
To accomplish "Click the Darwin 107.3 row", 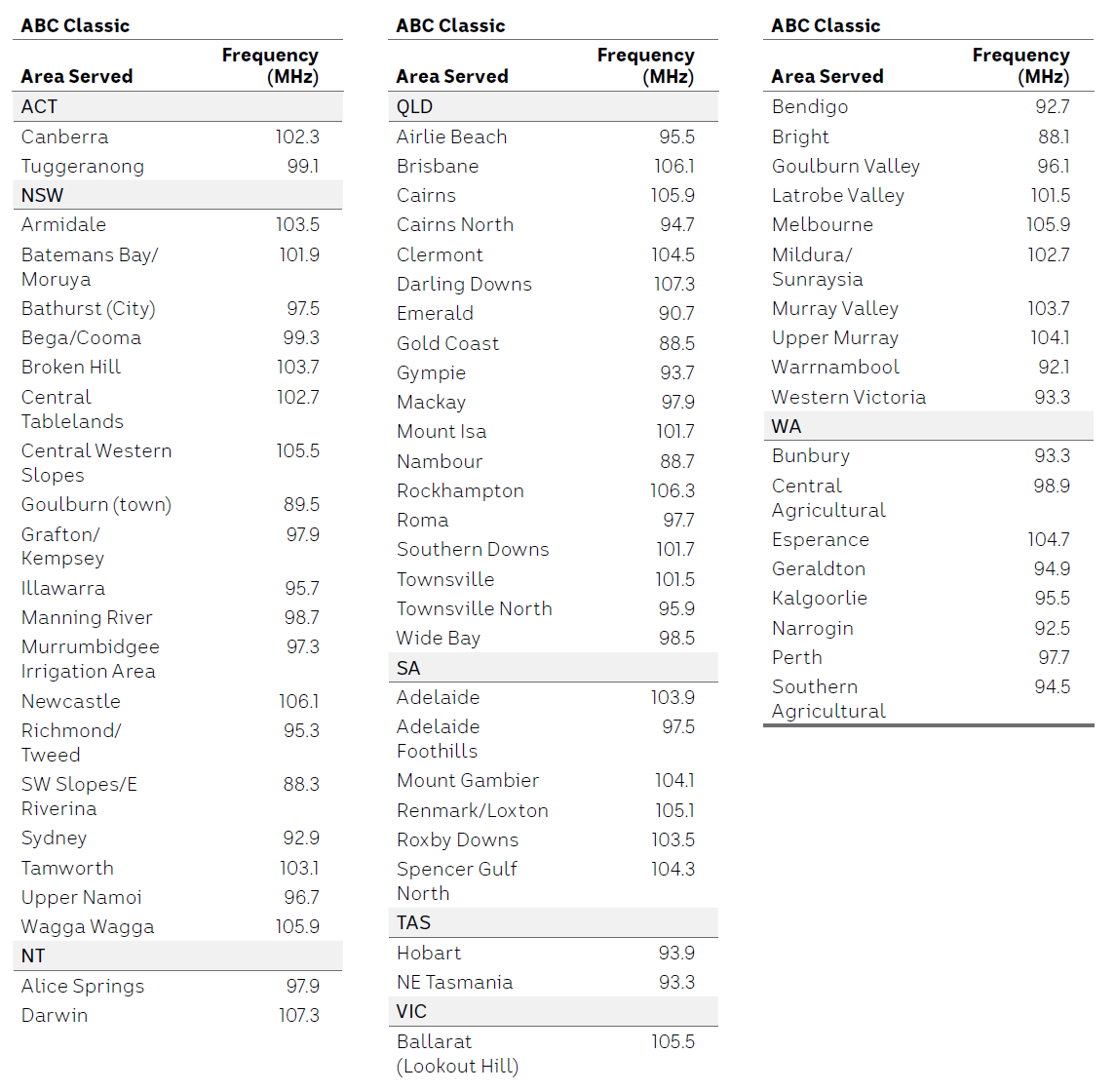I will pos(177,1015).
